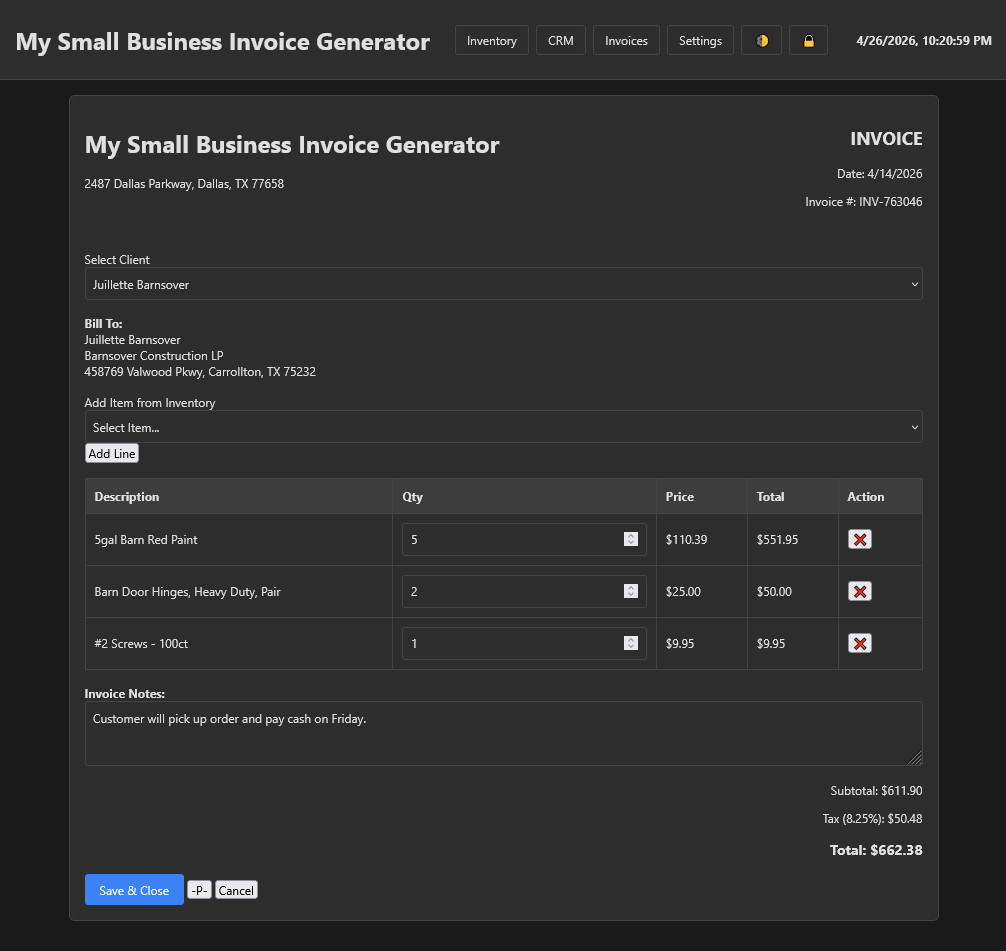Open the Inventory page
This screenshot has height=951, width=1006.
(491, 40)
